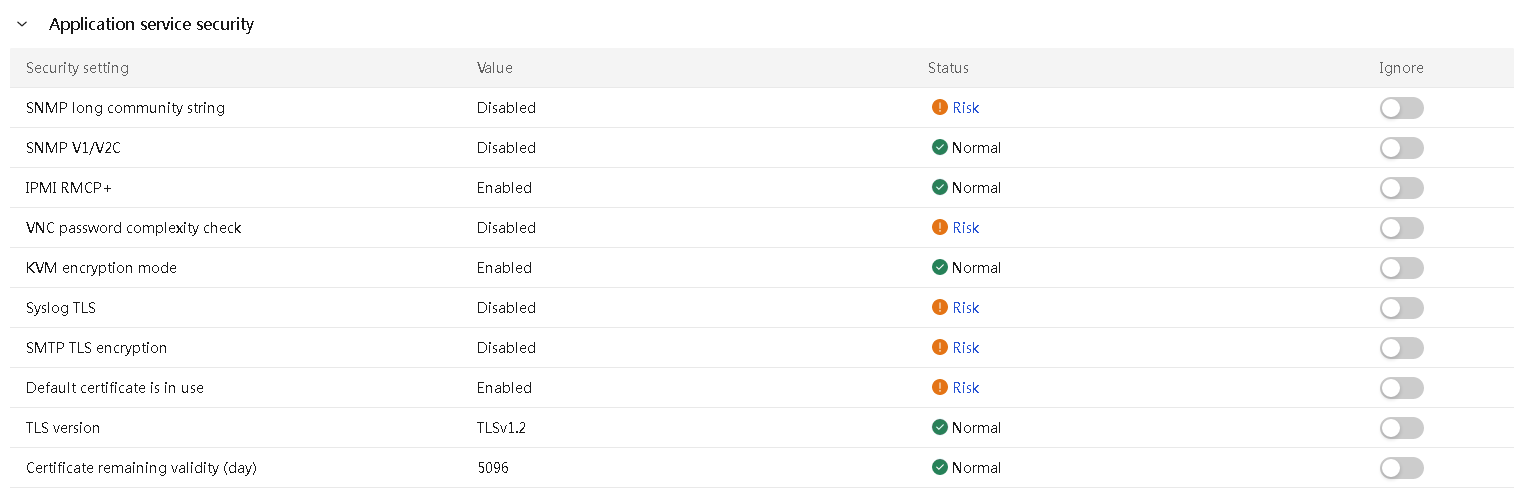This screenshot has width=1538, height=495.
Task: Toggle Ignore for SNMP long community string
Action: pos(1401,108)
